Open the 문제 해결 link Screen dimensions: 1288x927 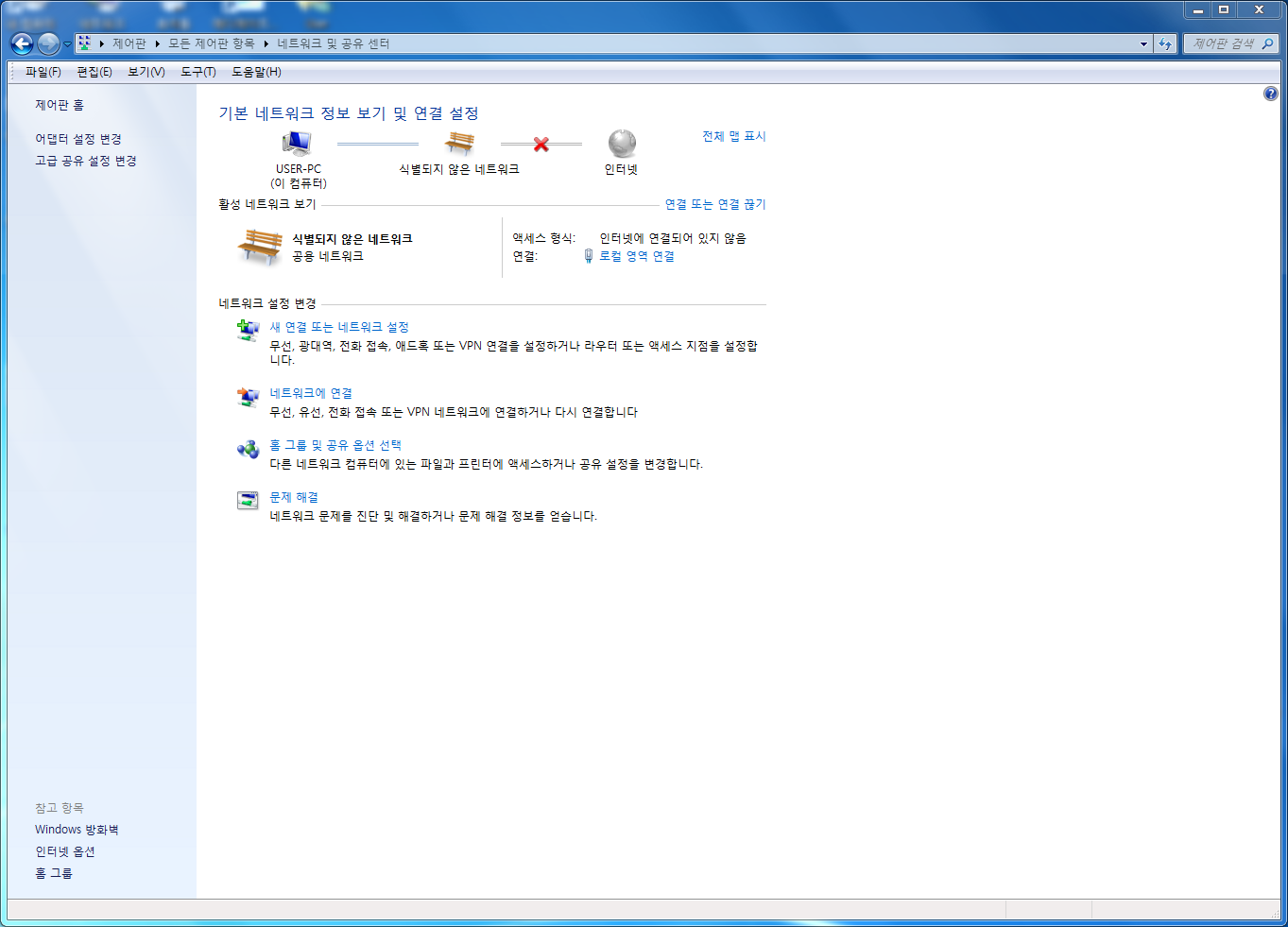pos(294,497)
